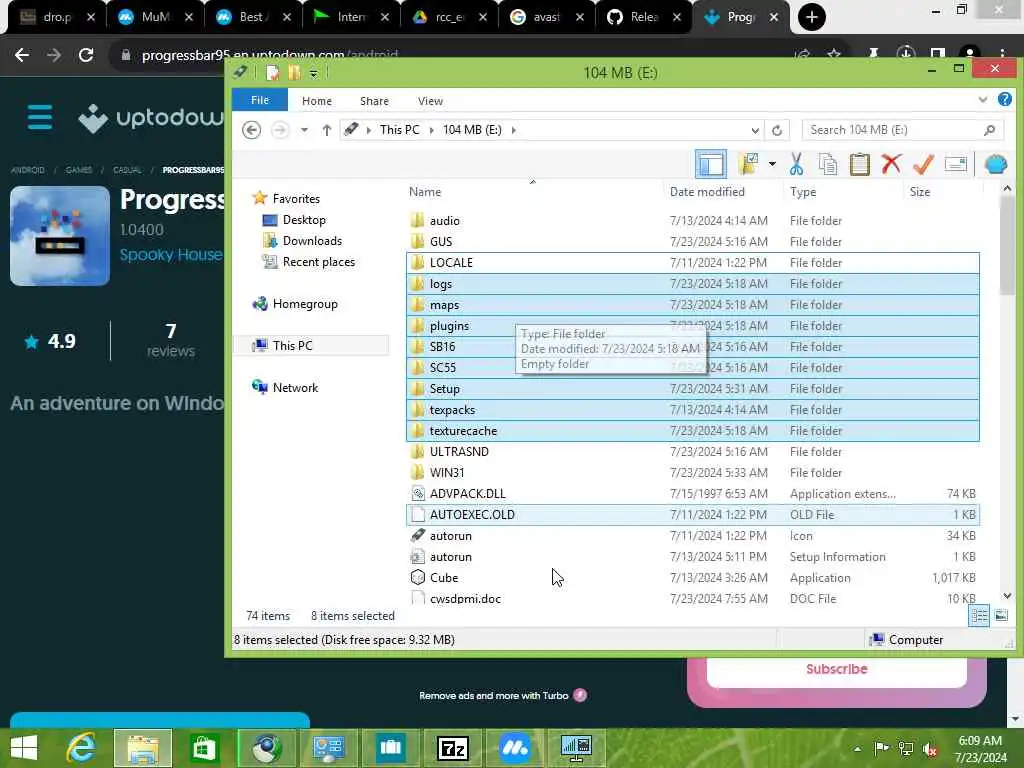Open uptodown hamburger menu in browser
This screenshot has height=768, width=1024.
click(x=40, y=118)
